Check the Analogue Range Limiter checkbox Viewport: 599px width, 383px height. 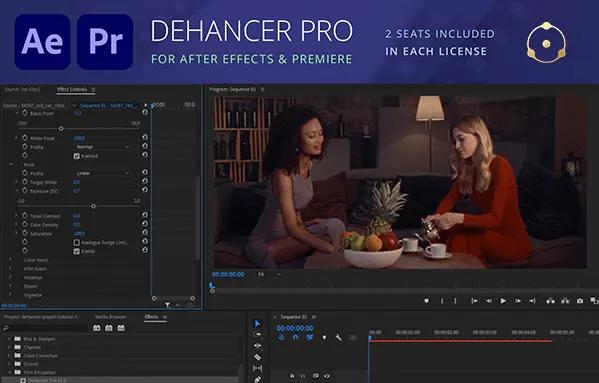pyautogui.click(x=76, y=242)
